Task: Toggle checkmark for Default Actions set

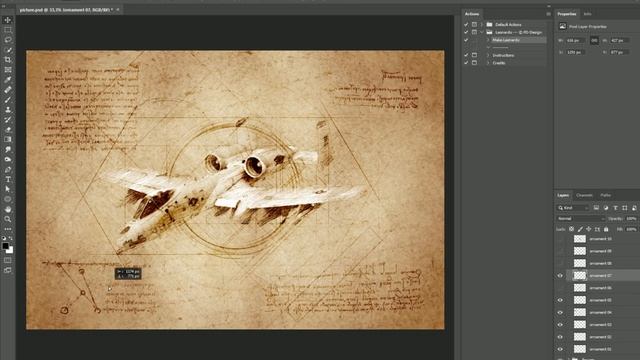Action: [466, 24]
